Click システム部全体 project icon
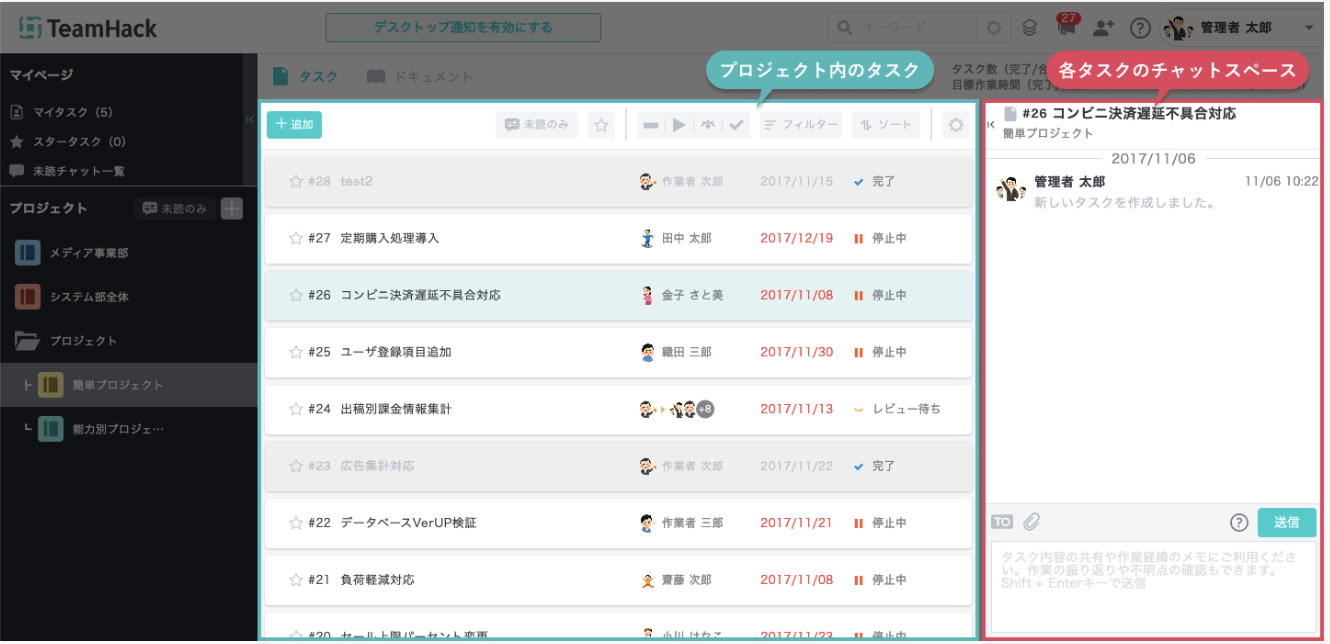Image resolution: width=1330 pixels, height=644 pixels. coord(28,297)
